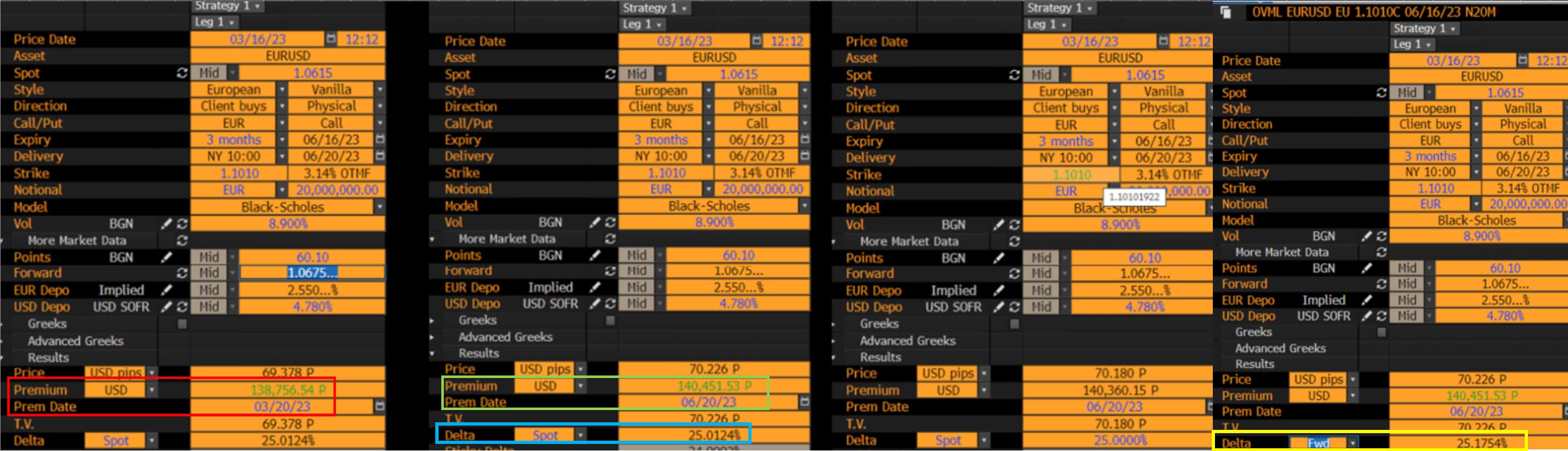
Task: Open Prem Date calendar in second panel
Action: pyautogui.click(x=805, y=402)
